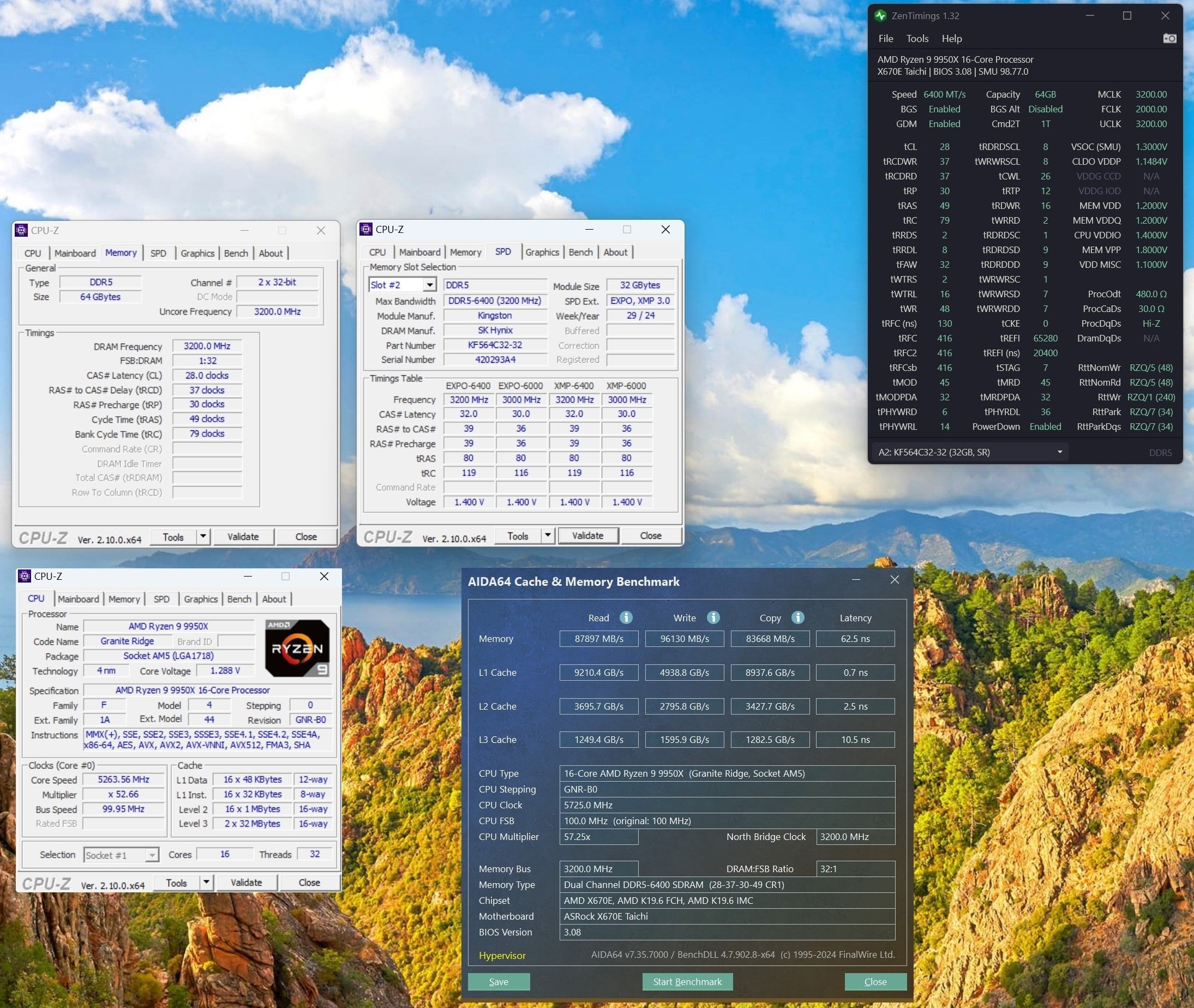This screenshot has height=1008, width=1194.
Task: Click the DRAM Frequency value 3200.0 MHz
Action: pyautogui.click(x=207, y=346)
